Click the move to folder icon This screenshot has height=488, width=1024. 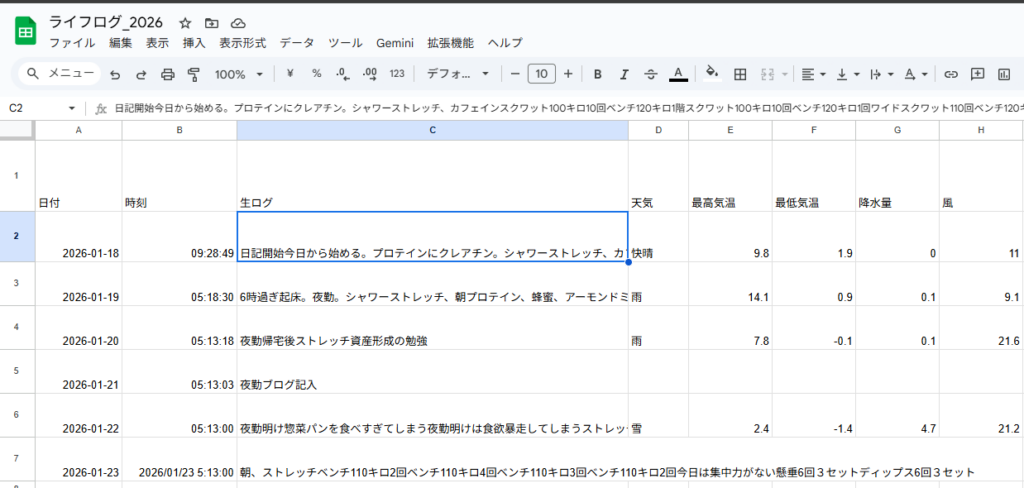point(211,23)
